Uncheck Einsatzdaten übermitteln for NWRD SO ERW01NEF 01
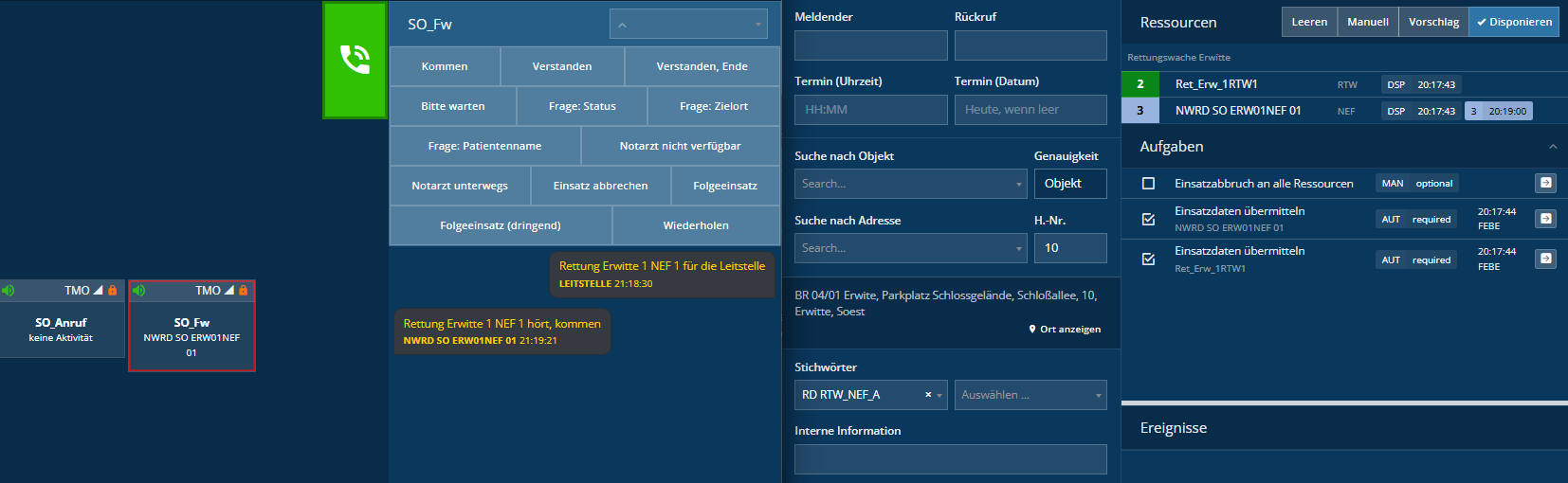1568x483 pixels. tap(1148, 220)
